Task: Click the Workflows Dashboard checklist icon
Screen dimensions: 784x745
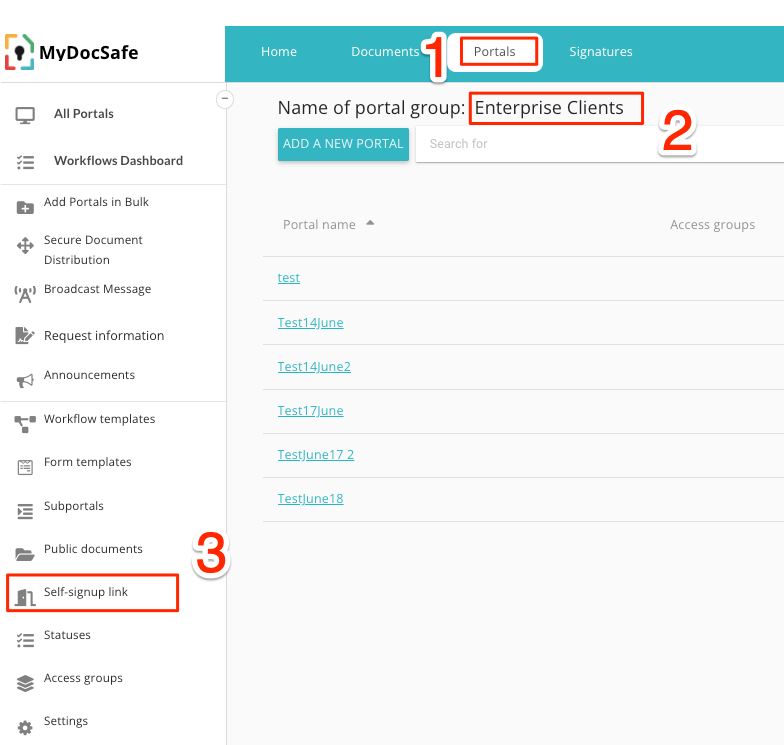Action: click(x=25, y=161)
